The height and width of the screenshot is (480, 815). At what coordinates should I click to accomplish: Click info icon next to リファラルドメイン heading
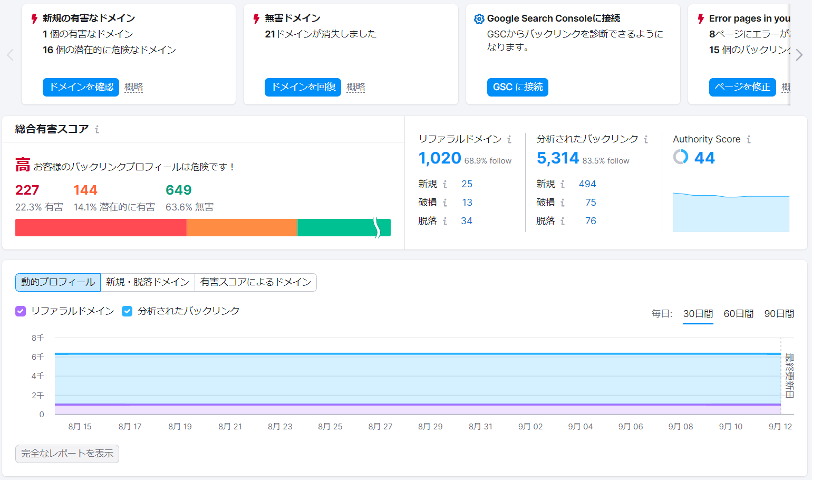click(509, 140)
